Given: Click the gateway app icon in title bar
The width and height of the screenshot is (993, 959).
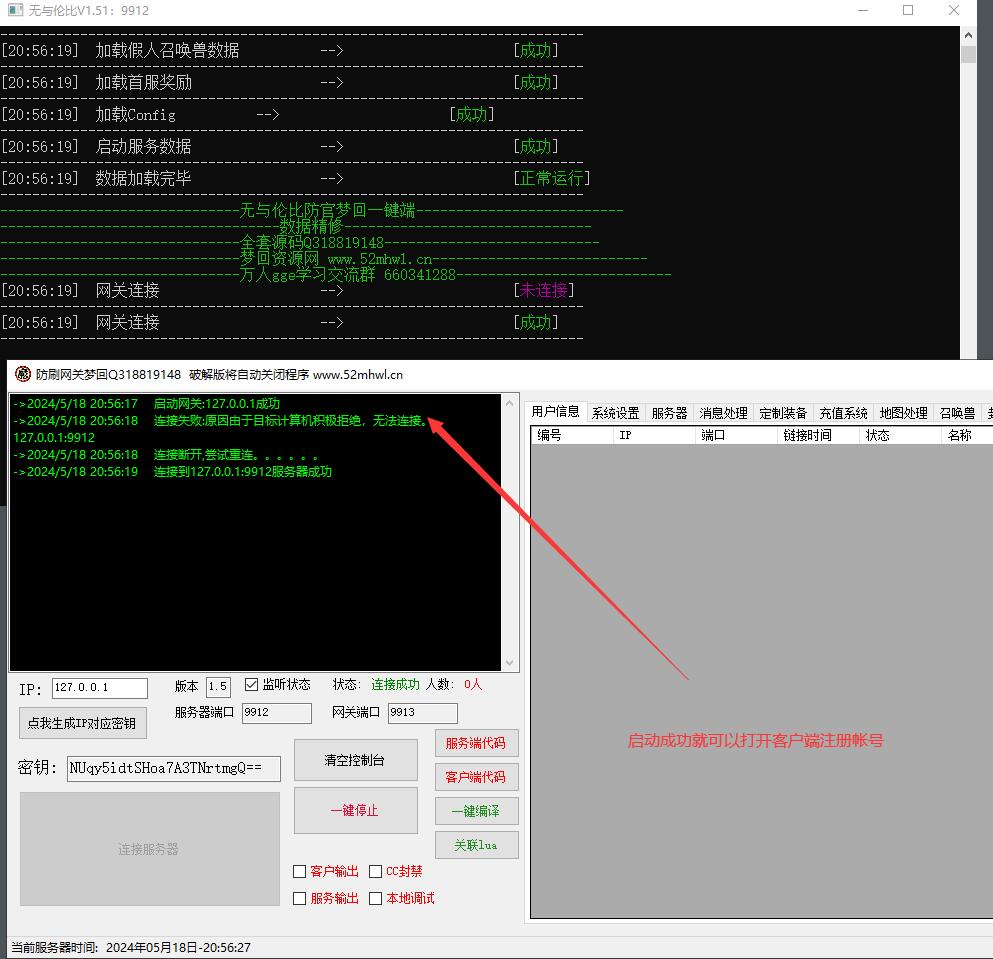Looking at the screenshot, I should (x=22, y=375).
